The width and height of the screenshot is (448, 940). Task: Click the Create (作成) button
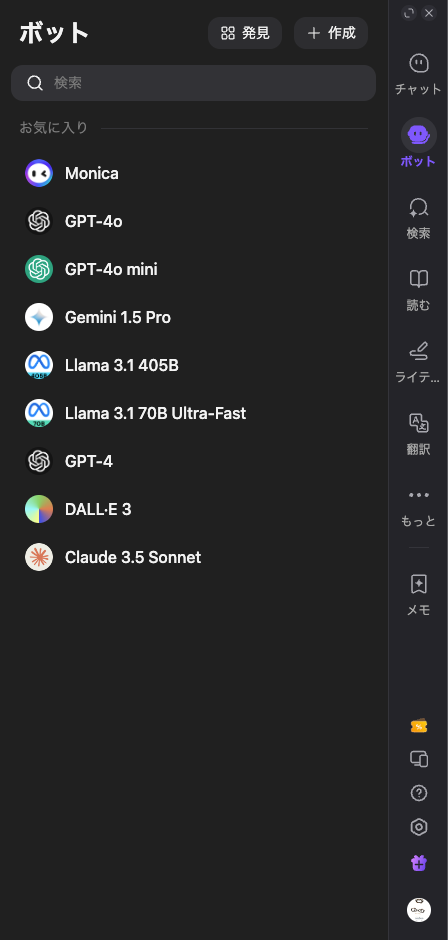click(331, 33)
